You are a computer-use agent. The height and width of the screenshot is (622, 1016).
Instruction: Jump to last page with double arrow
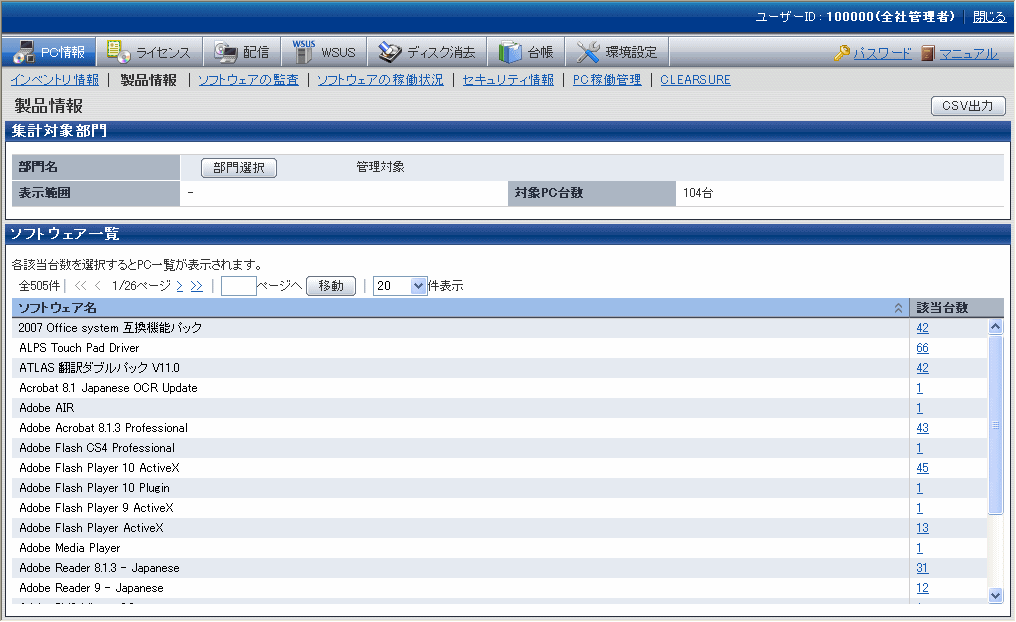[x=196, y=286]
